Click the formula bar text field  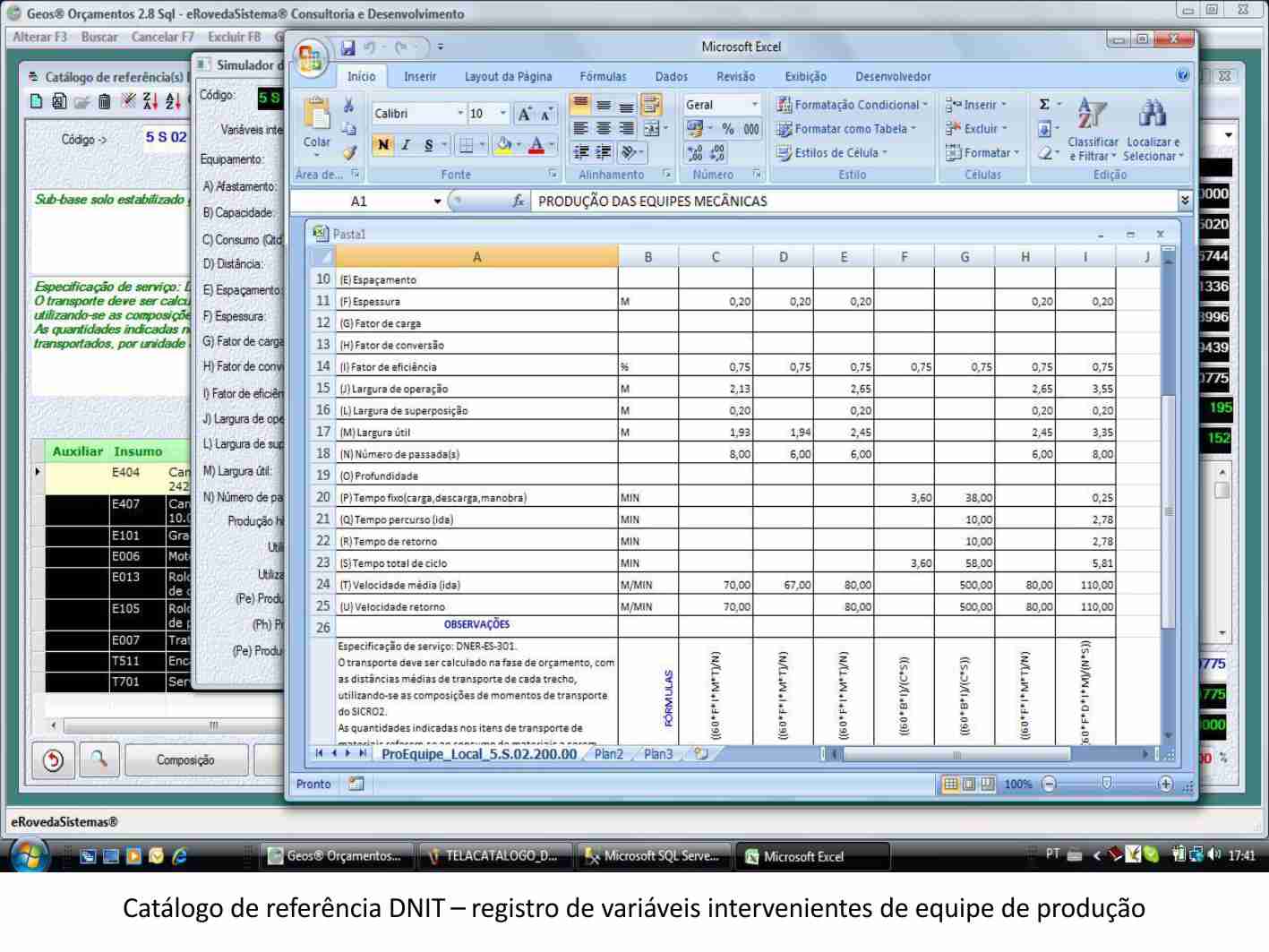855,202
